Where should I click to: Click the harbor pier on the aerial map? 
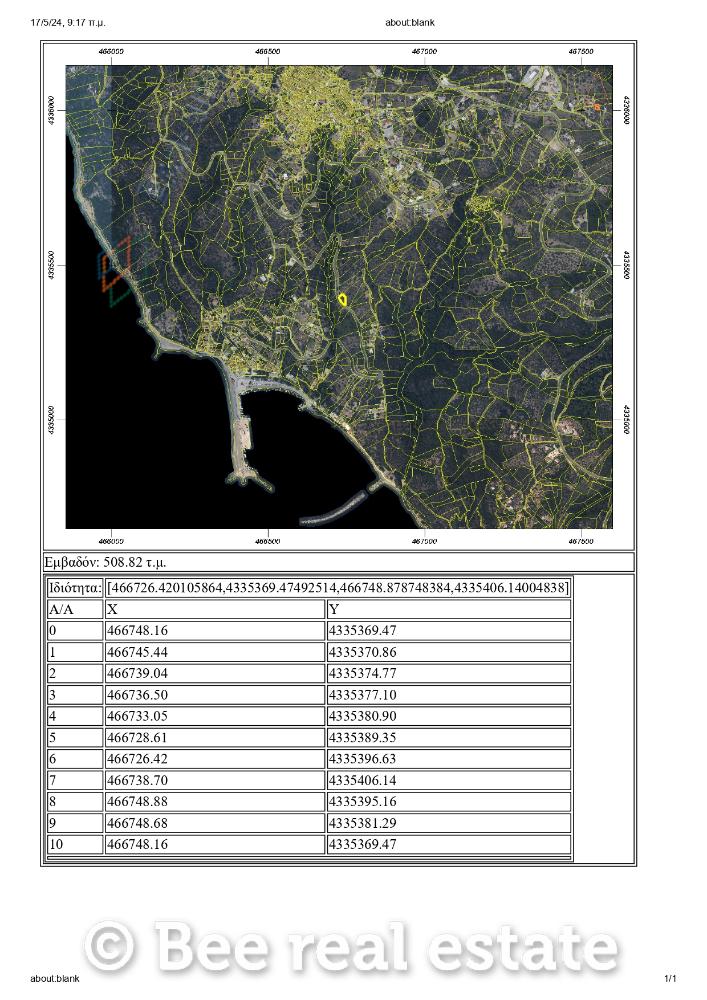point(243,432)
